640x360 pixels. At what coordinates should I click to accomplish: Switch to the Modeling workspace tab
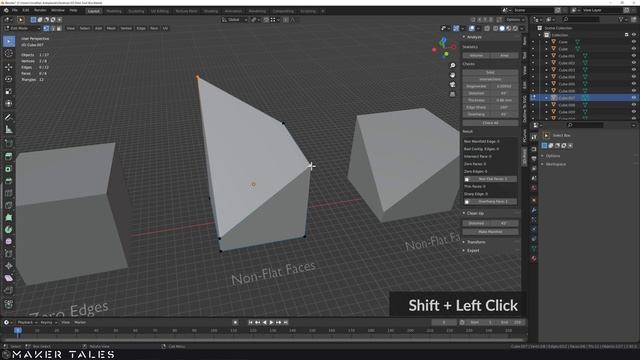tap(114, 11)
